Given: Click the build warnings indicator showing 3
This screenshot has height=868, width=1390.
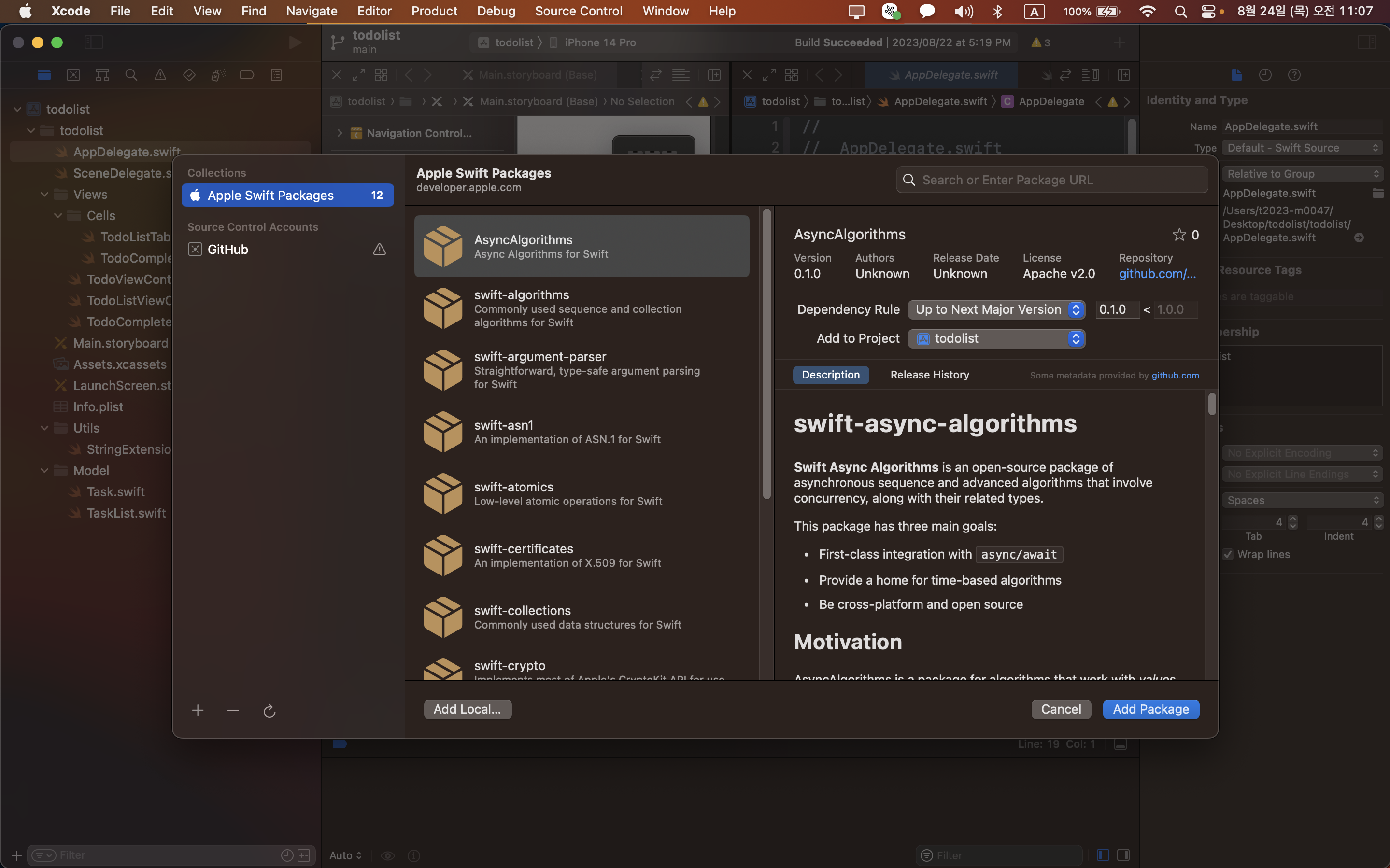Looking at the screenshot, I should click(1041, 42).
